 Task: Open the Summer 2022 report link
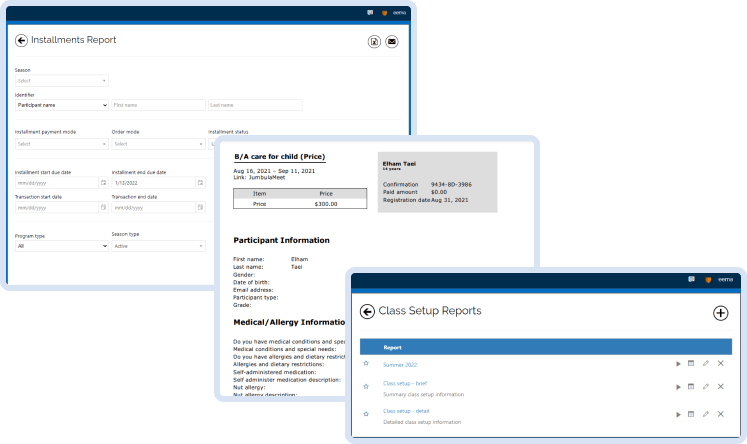pyautogui.click(x=400, y=365)
